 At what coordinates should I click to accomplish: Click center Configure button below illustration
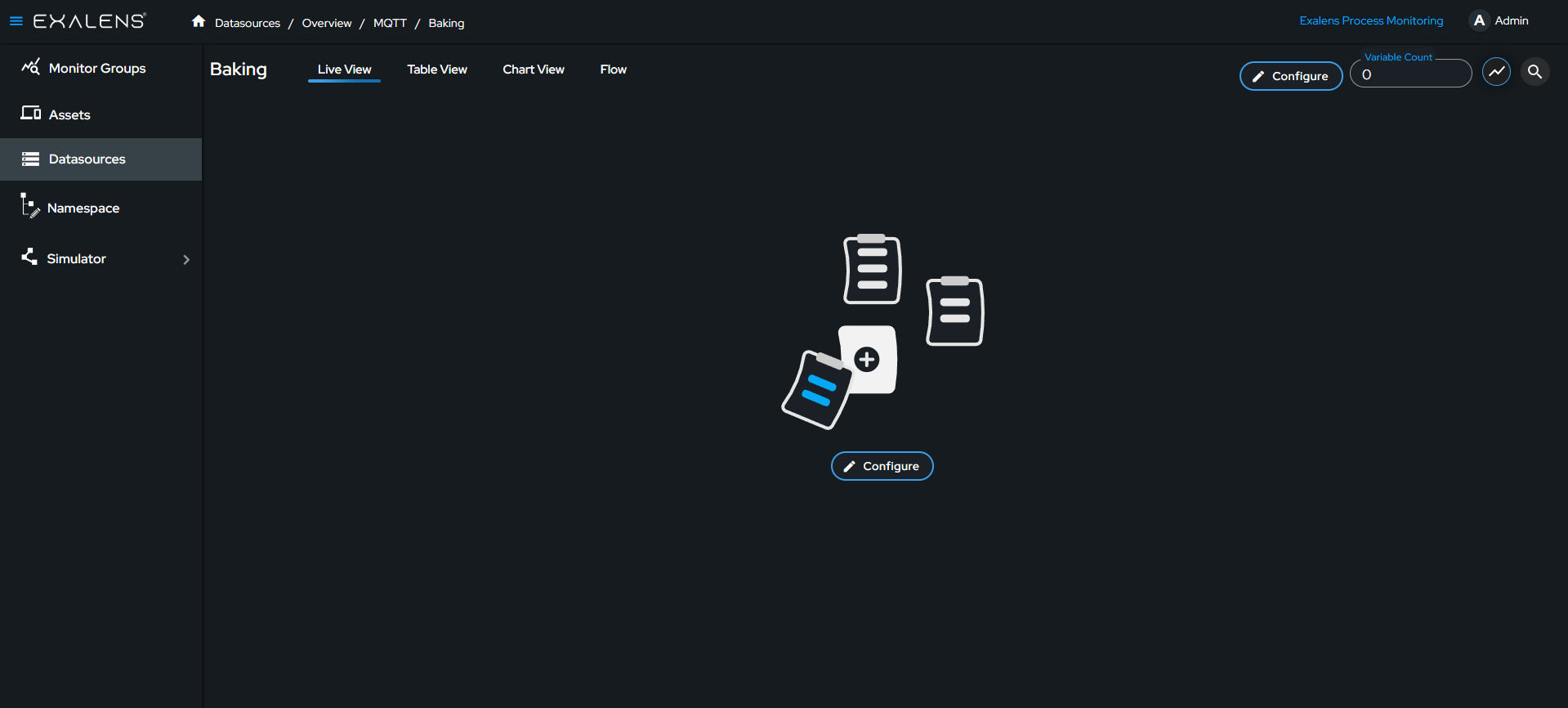[882, 466]
